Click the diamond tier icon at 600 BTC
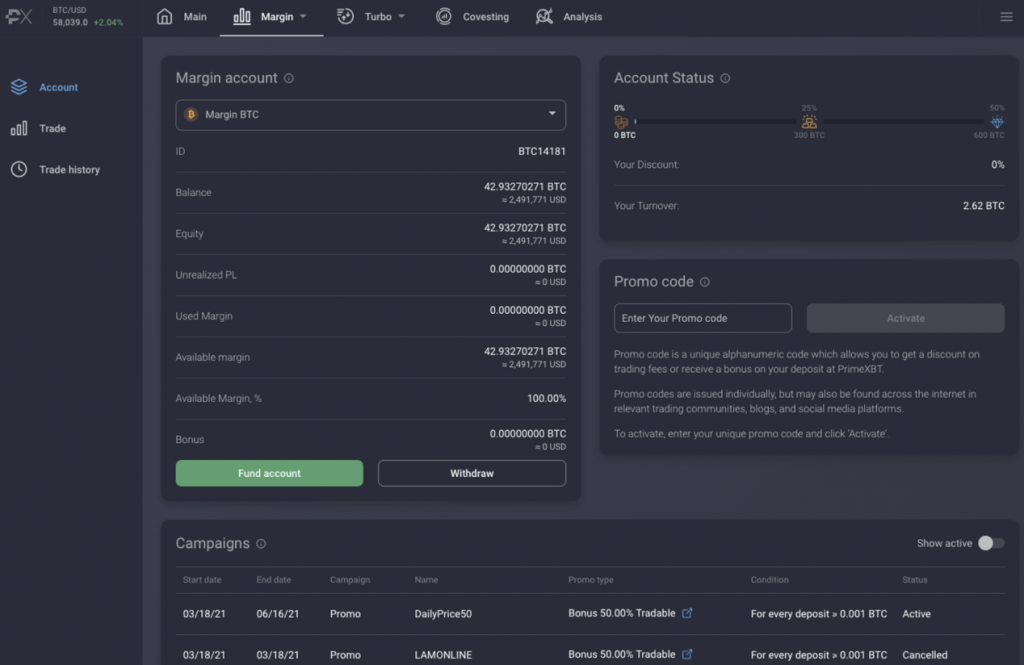Image resolution: width=1024 pixels, height=665 pixels. (996, 122)
